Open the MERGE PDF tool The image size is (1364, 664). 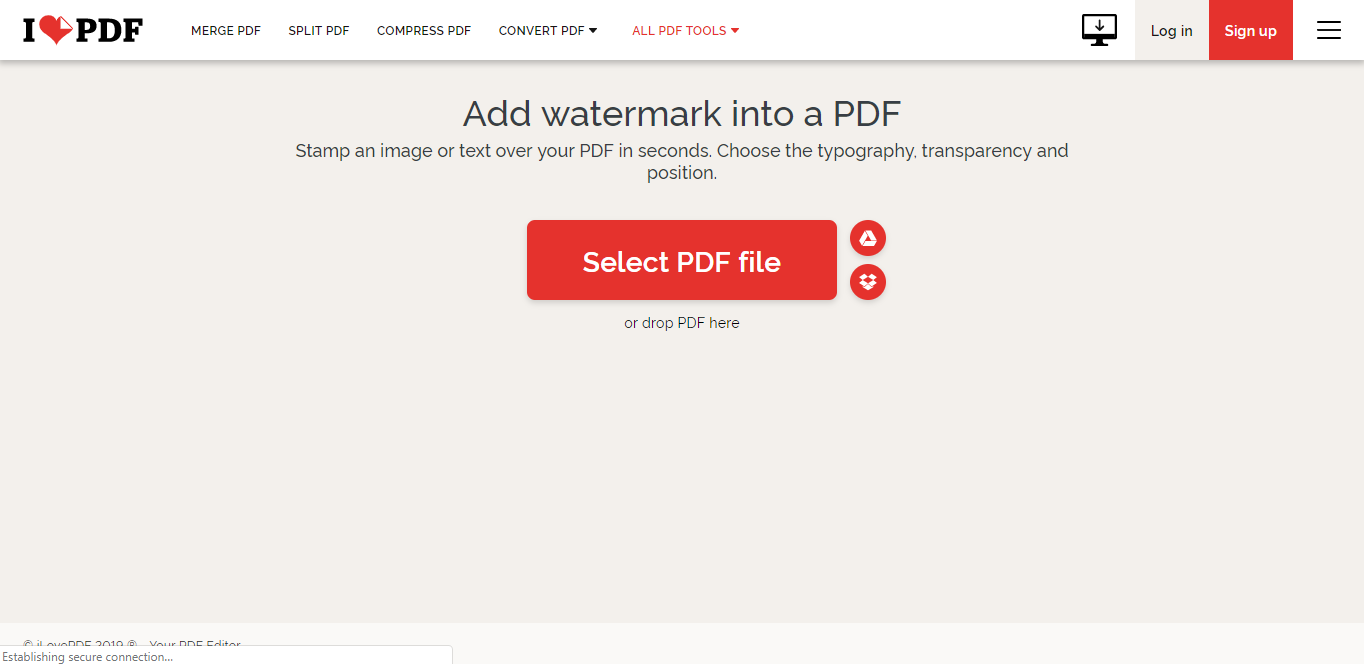(225, 30)
